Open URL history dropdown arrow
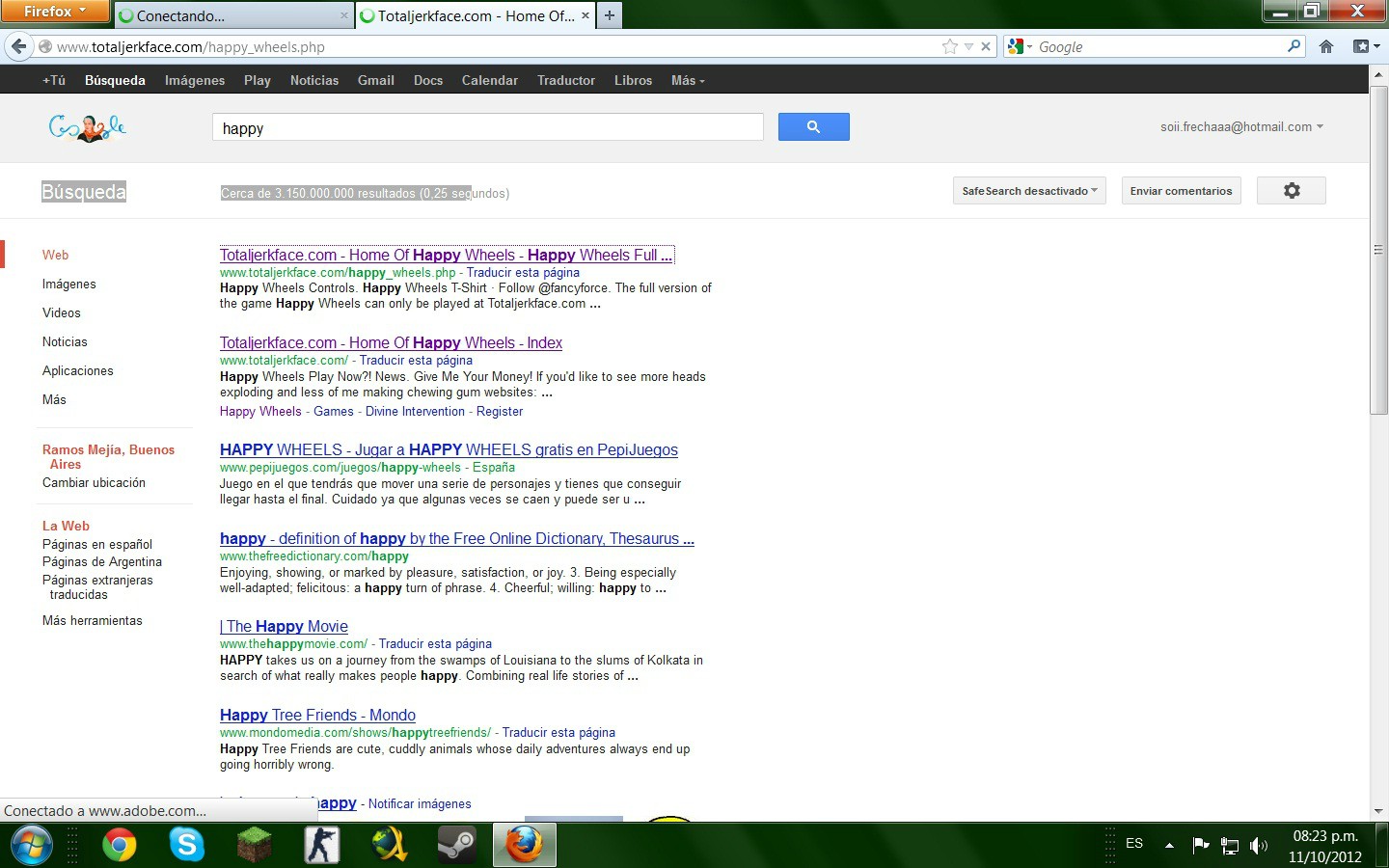Image resolution: width=1389 pixels, height=868 pixels. (x=968, y=46)
